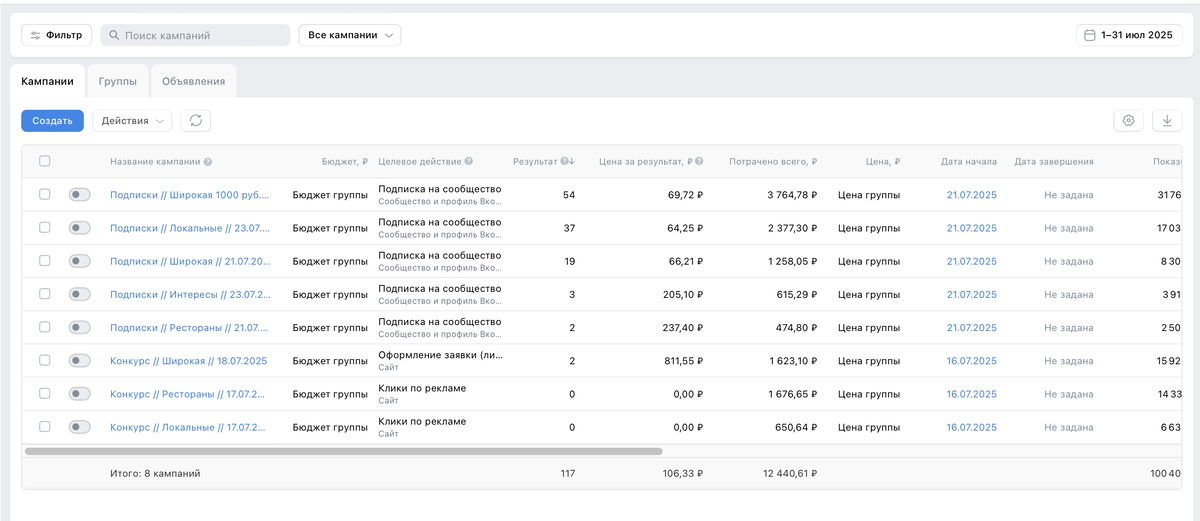Click the download report icon

(1167, 121)
